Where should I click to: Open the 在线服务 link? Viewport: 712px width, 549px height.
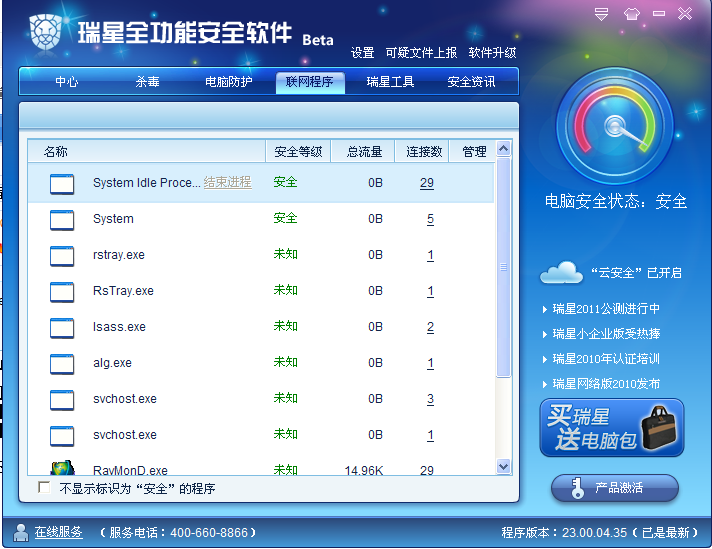click(59, 532)
